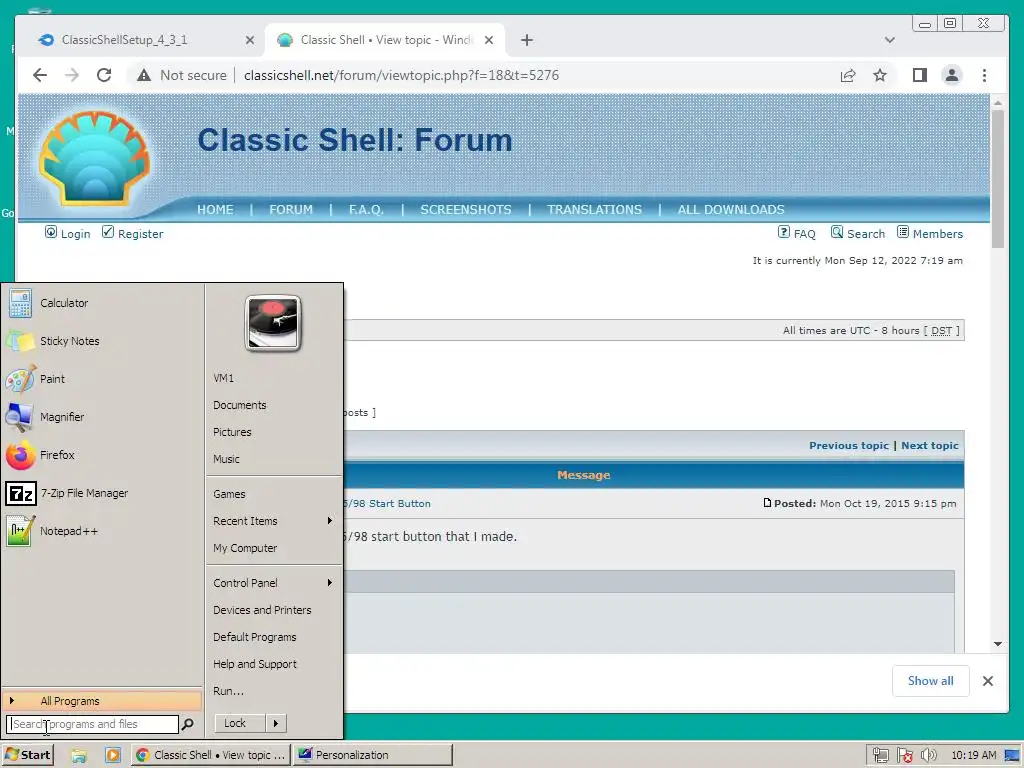Switch to ClassicShellSetup_4_3_1 tab

pos(124,40)
